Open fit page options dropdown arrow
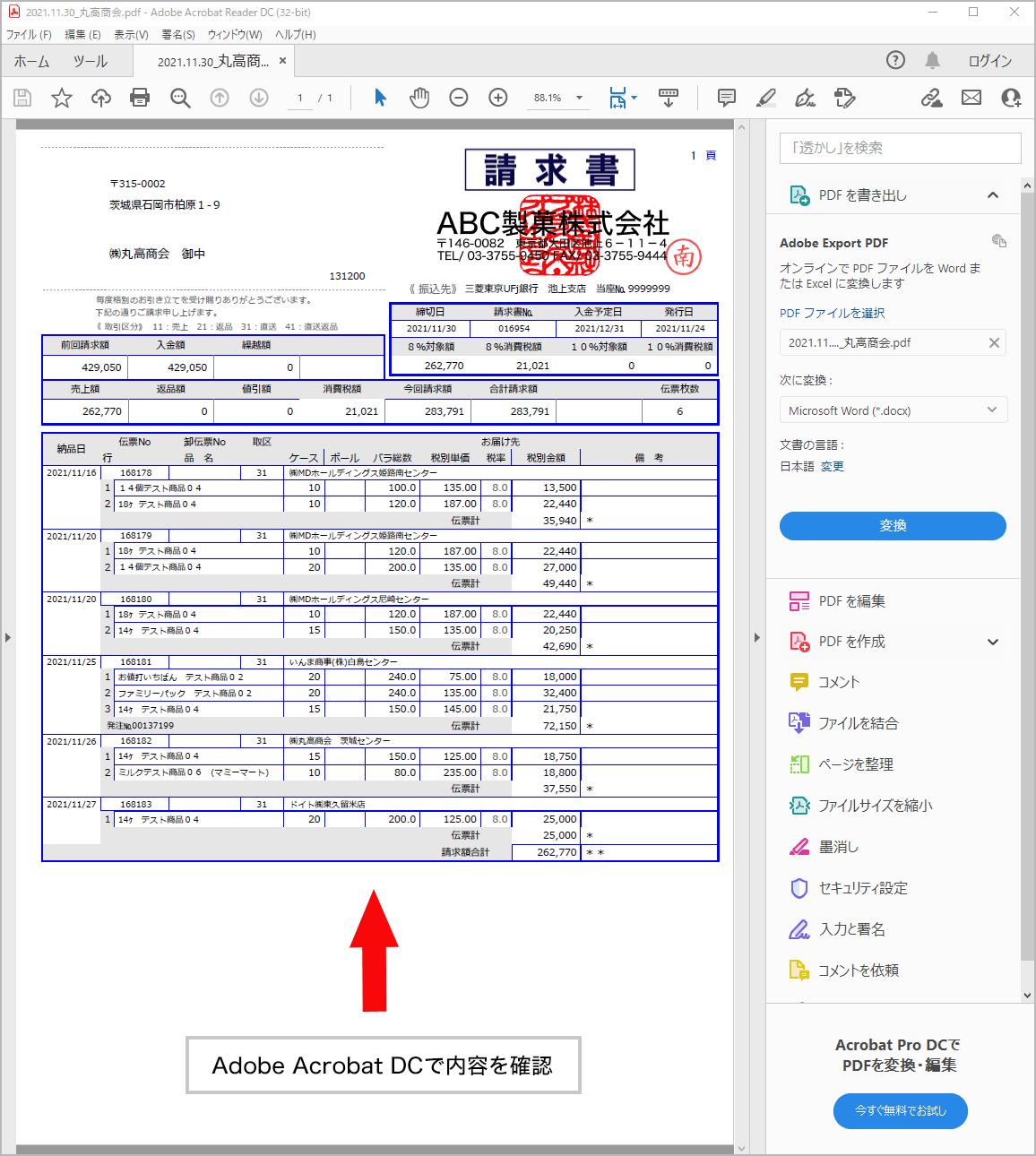 (635, 98)
